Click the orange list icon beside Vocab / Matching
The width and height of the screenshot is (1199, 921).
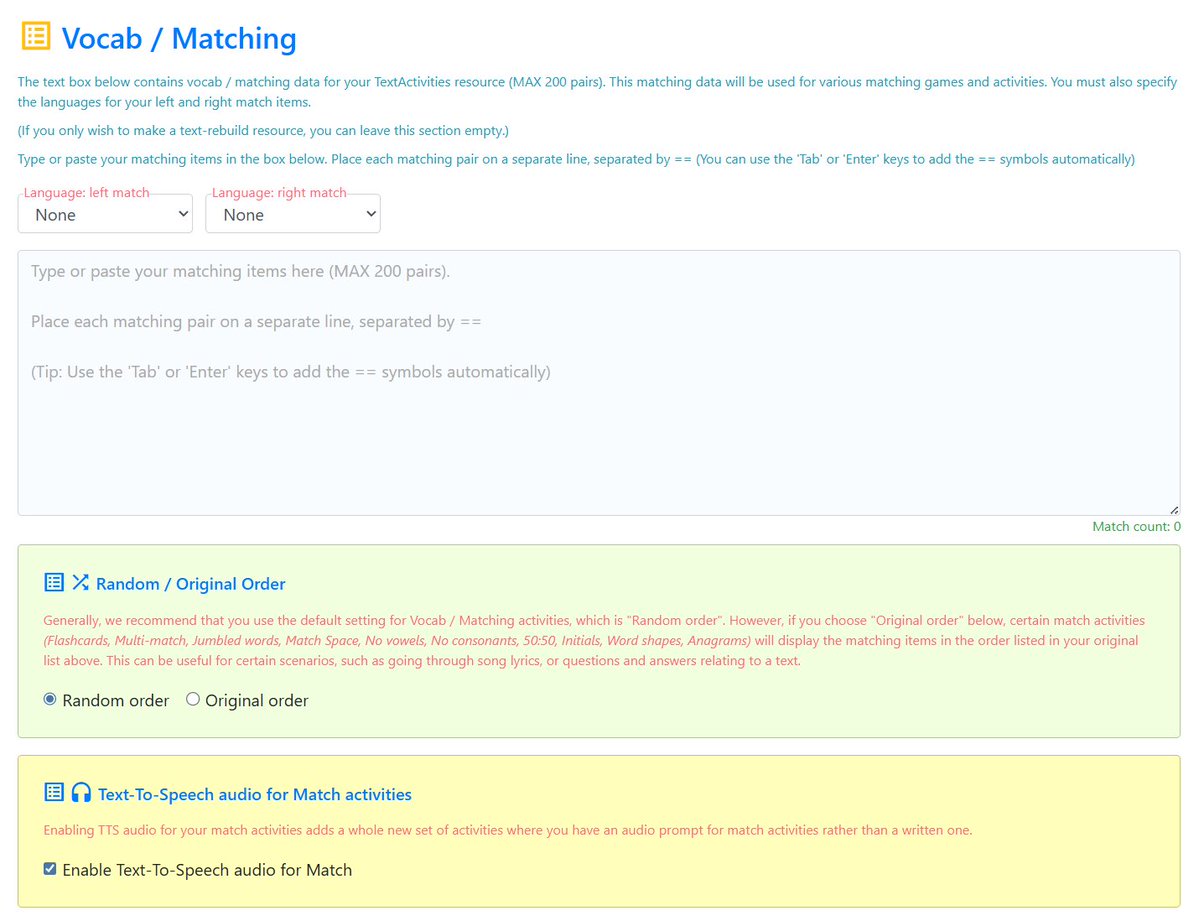pyautogui.click(x=36, y=36)
